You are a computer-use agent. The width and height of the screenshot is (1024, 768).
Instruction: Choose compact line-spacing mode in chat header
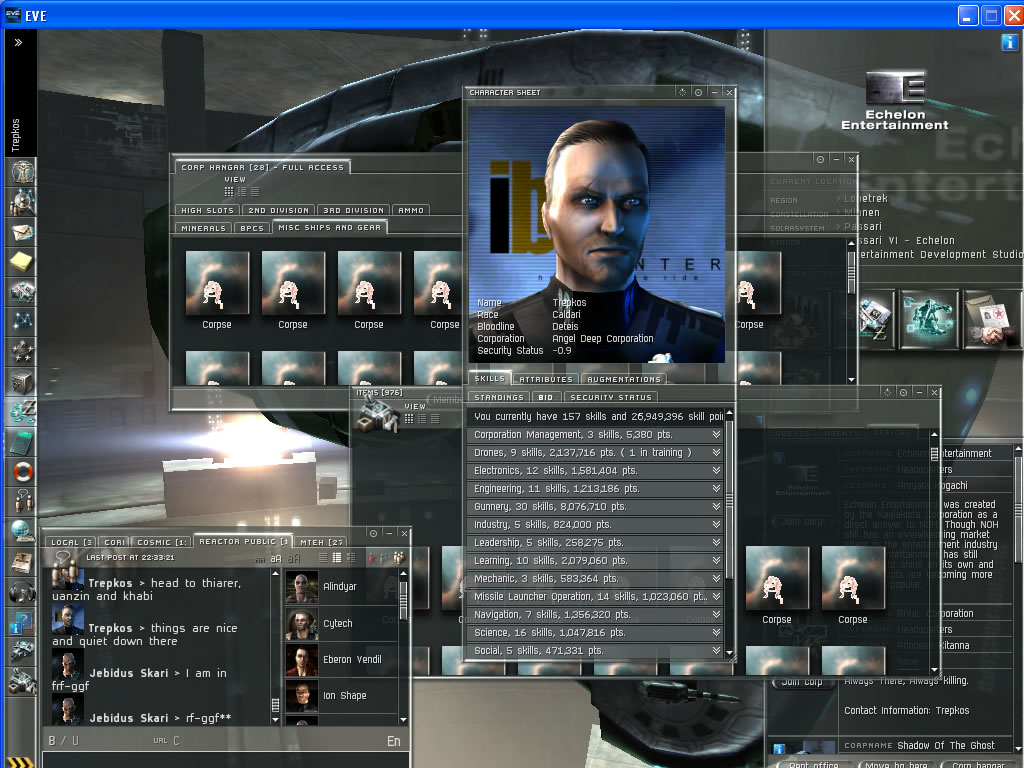coord(323,558)
